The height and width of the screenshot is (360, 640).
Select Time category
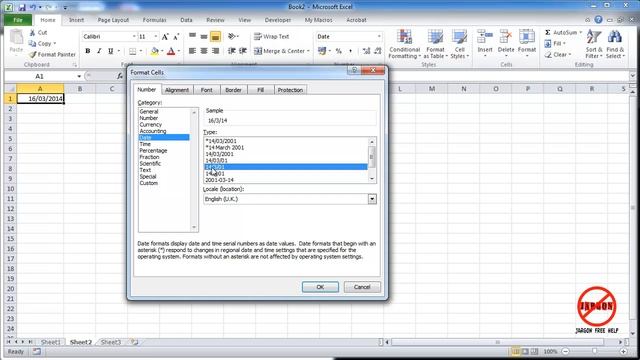coord(145,144)
